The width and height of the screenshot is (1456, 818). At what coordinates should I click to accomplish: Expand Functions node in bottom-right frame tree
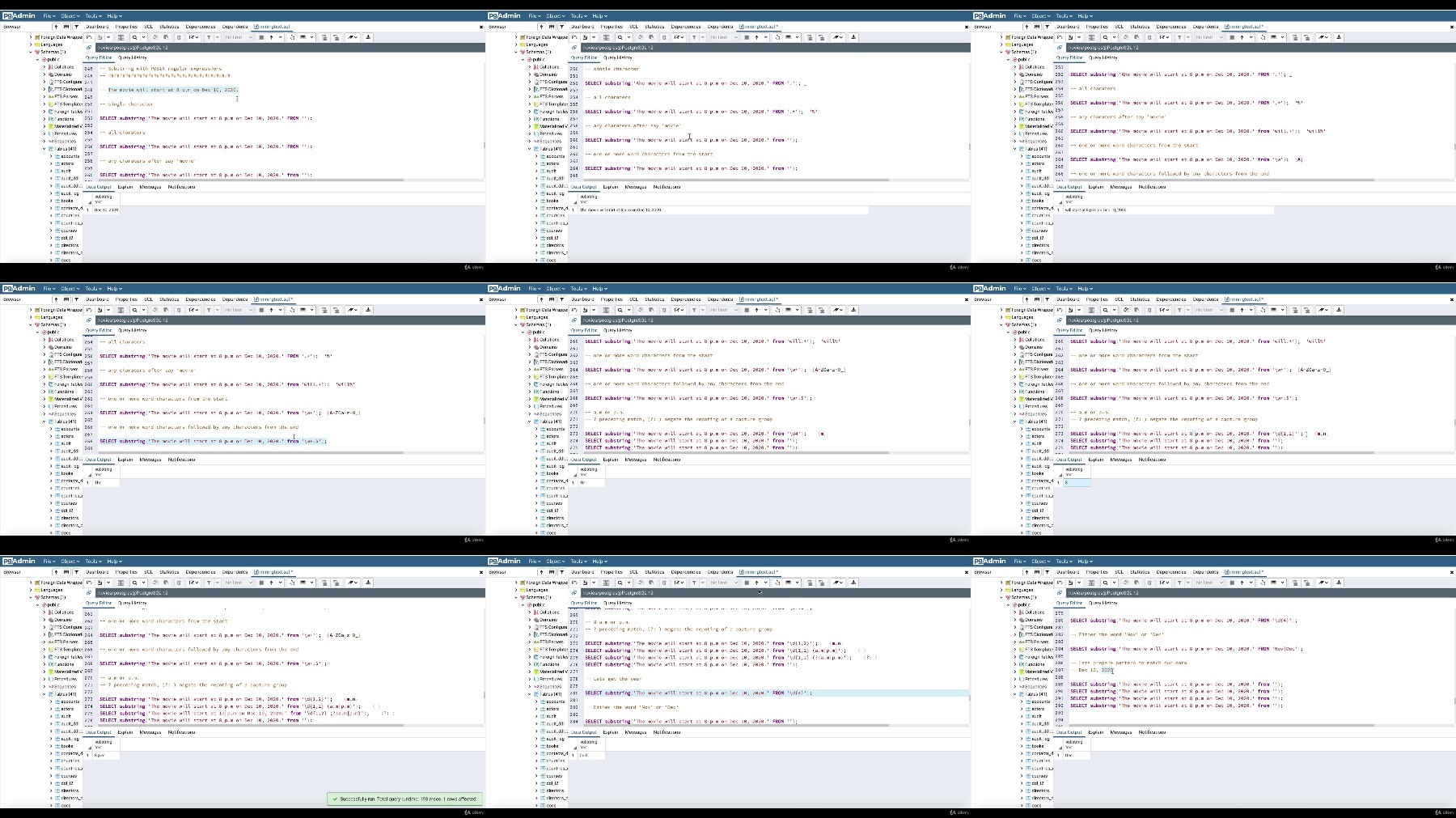1015,664
